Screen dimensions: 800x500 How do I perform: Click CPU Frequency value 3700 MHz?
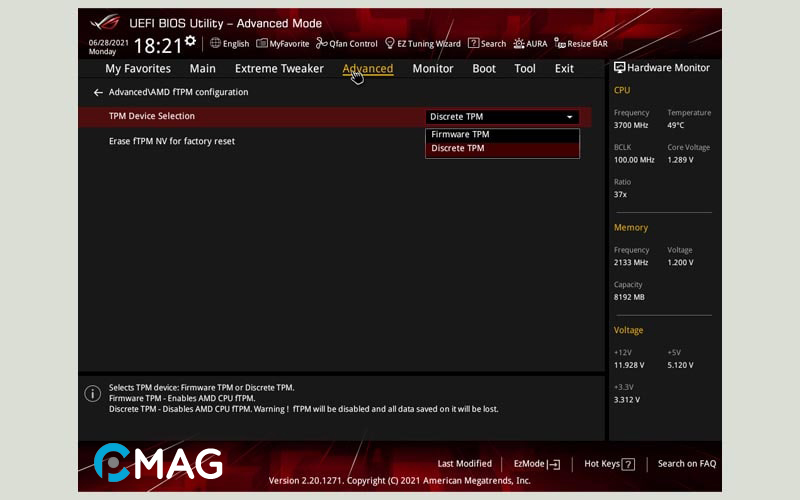[x=631, y=126]
